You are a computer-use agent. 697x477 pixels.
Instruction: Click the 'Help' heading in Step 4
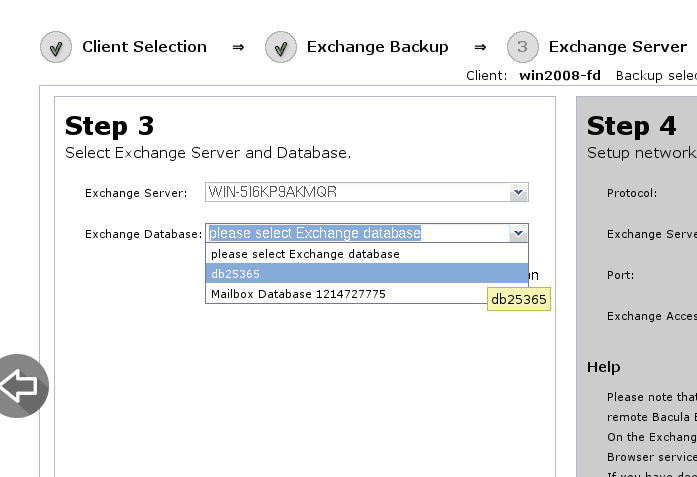[603, 367]
